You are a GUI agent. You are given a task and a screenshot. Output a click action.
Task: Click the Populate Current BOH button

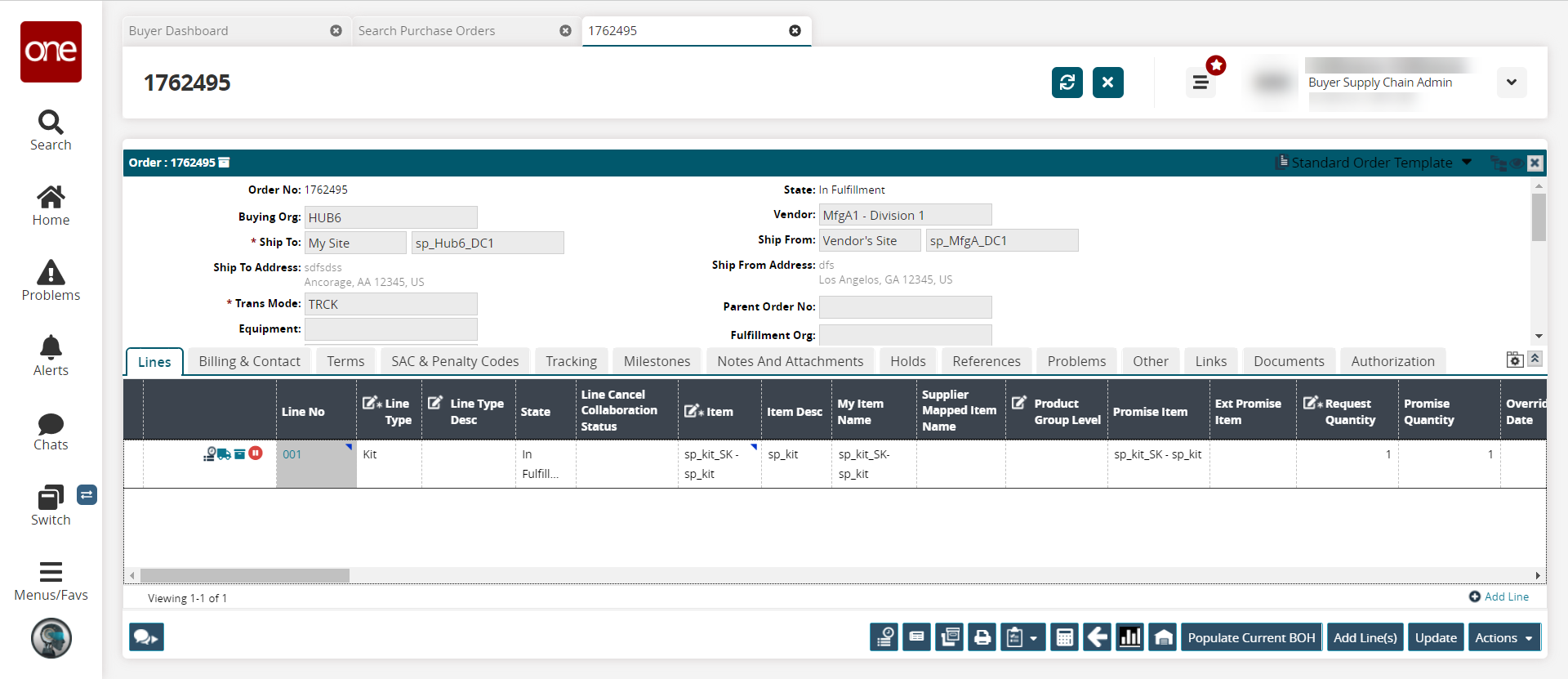(x=1251, y=637)
